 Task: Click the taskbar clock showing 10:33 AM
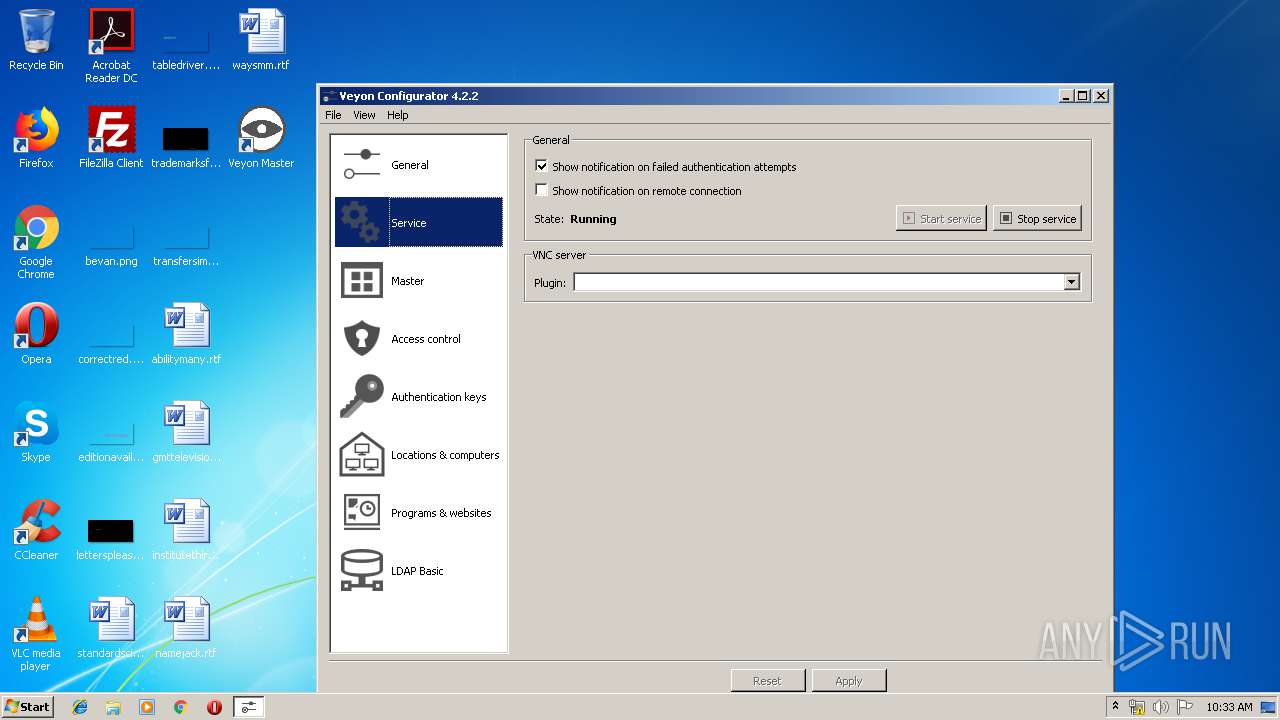[1229, 707]
